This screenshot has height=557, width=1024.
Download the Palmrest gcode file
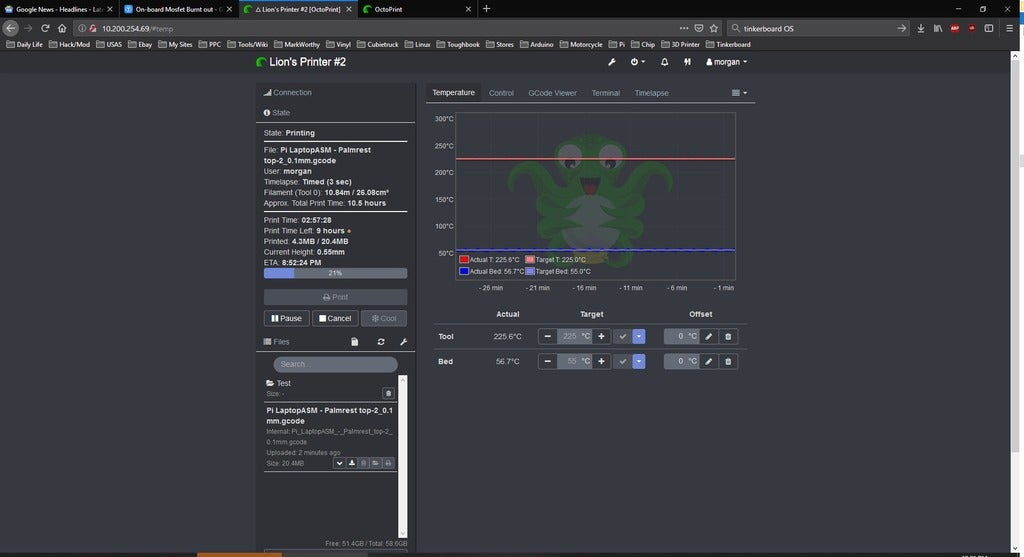click(x=351, y=463)
